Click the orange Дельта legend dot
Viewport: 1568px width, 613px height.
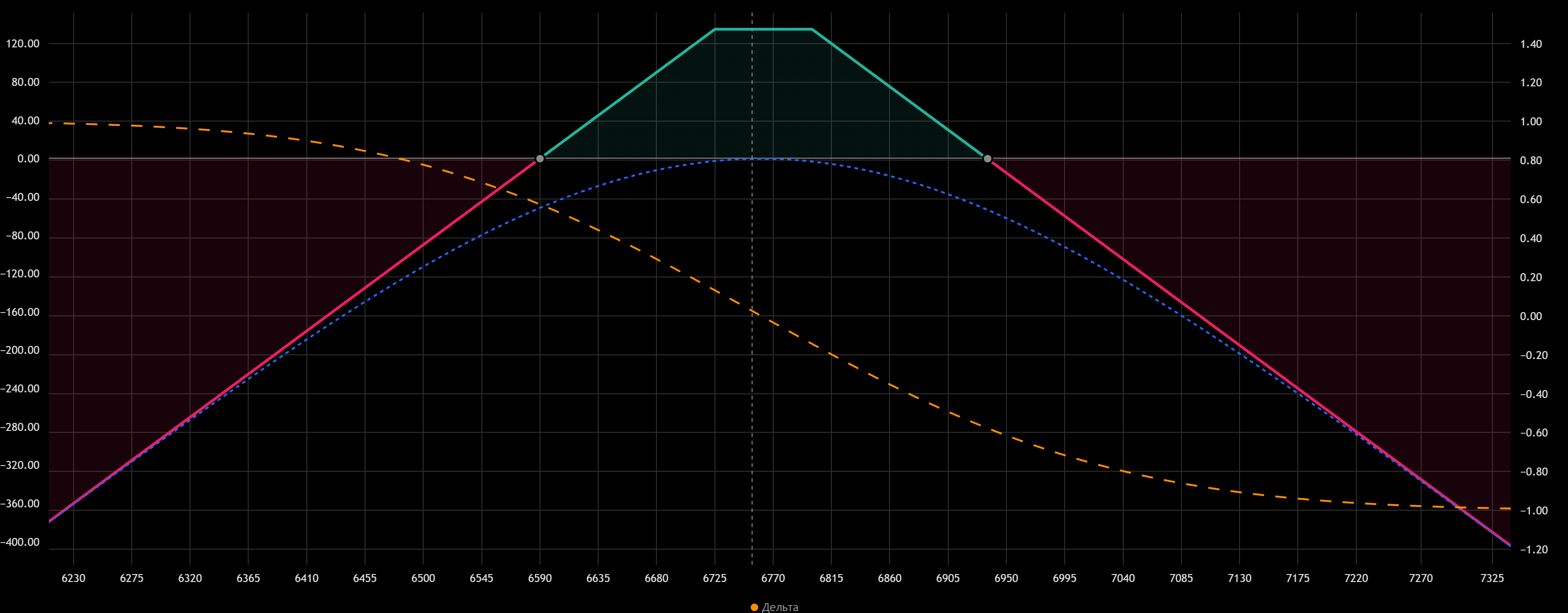[x=754, y=607]
